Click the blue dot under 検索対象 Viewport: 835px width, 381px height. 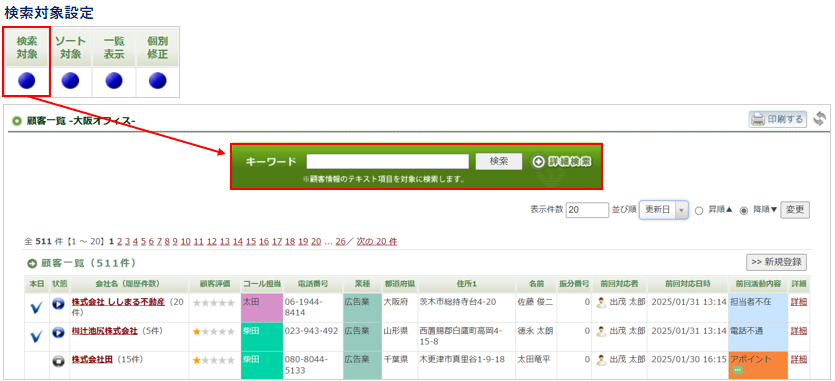[27, 81]
